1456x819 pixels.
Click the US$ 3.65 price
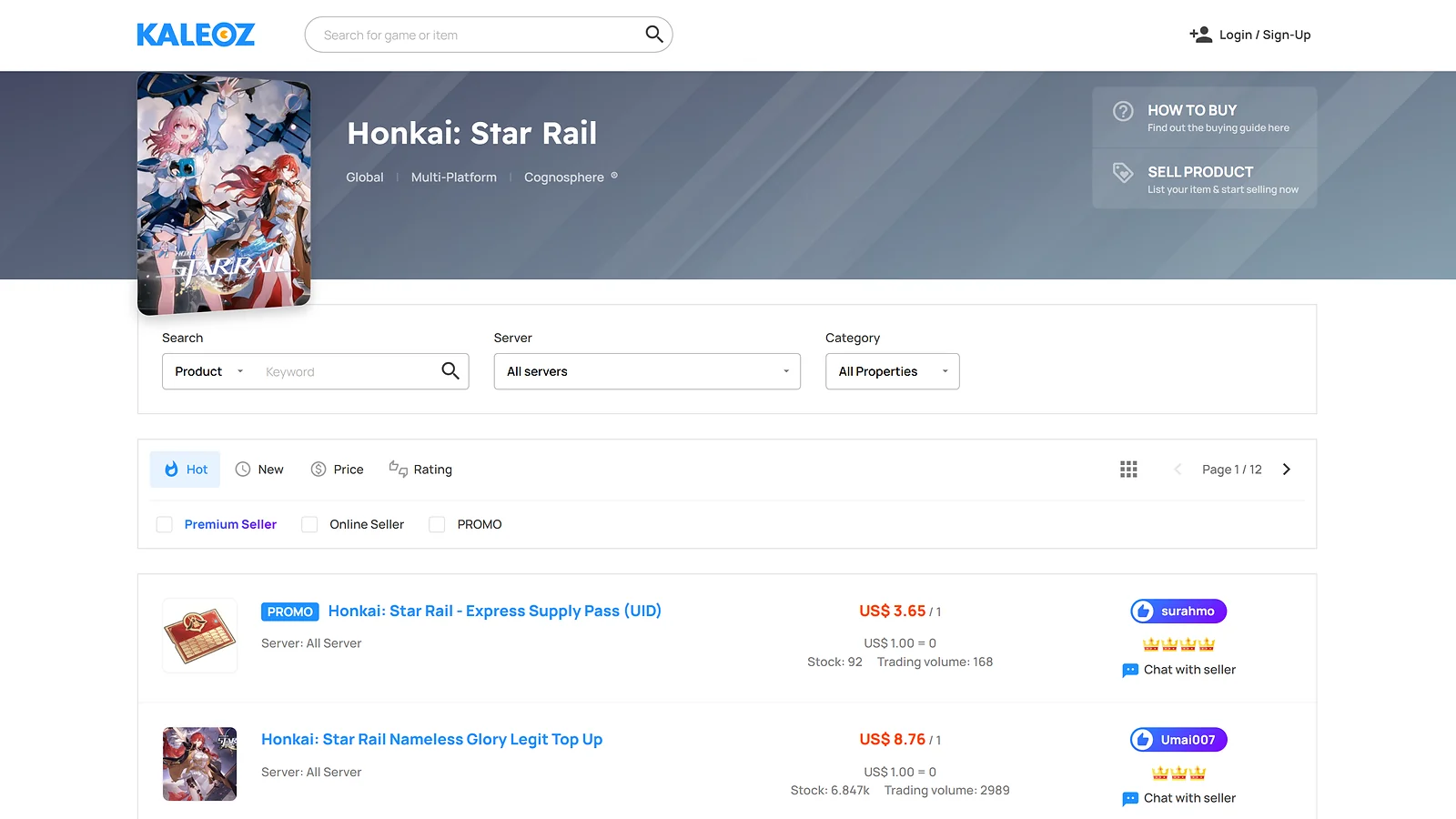[892, 612]
